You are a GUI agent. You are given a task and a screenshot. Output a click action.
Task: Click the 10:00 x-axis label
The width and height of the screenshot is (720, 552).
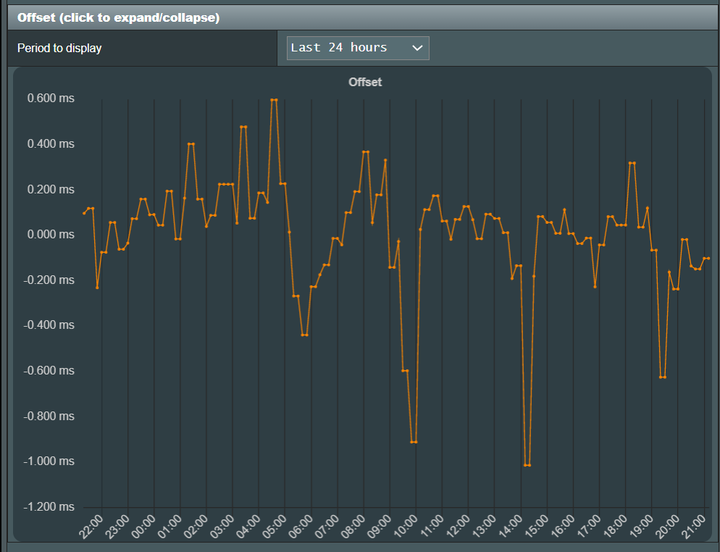tap(405, 526)
